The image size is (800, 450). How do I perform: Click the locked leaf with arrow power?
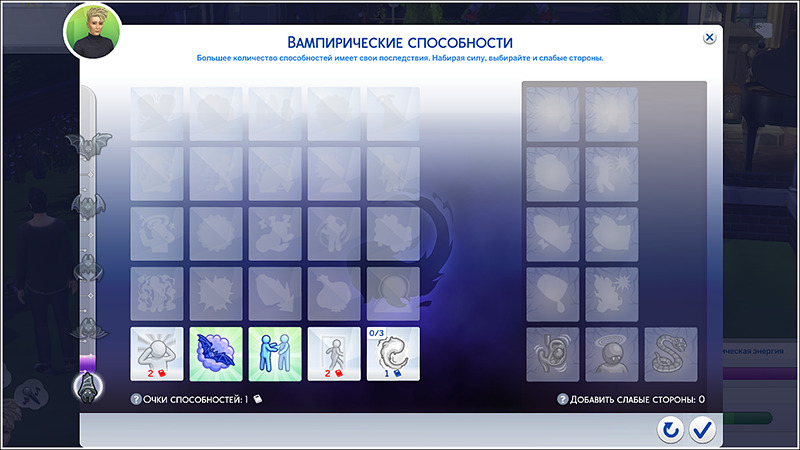275,294
